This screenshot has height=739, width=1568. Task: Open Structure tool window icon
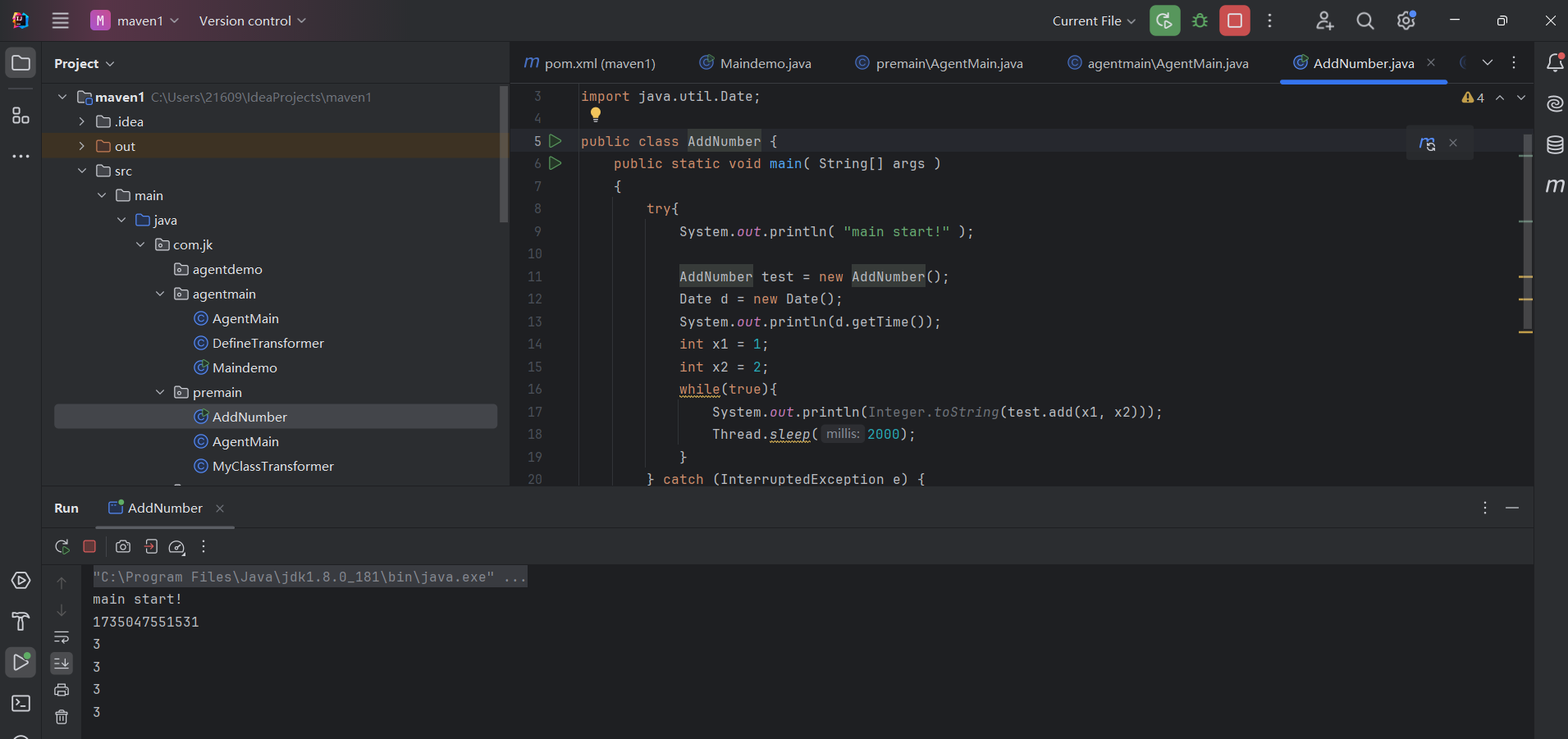point(21,116)
